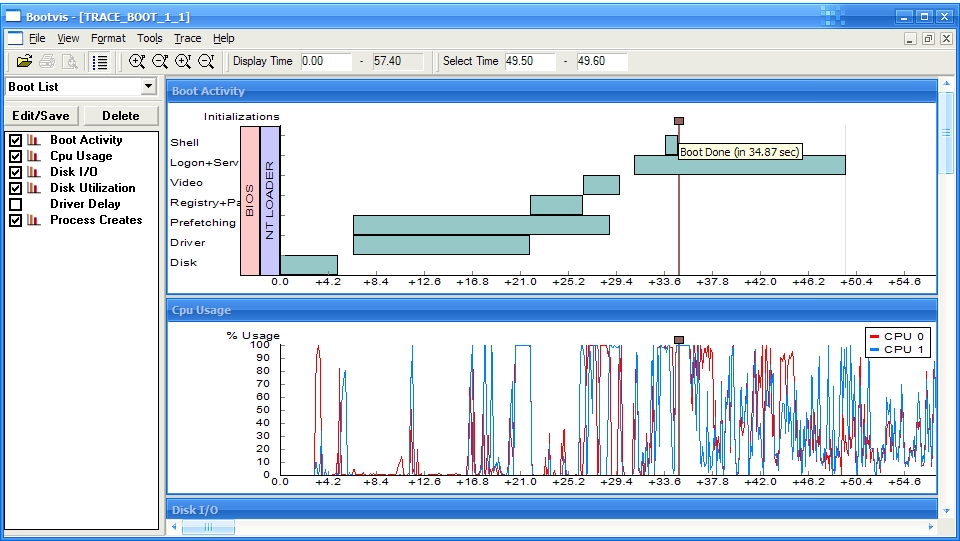This screenshot has width=960, height=541.
Task: Open the File menu
Action: tap(37, 38)
